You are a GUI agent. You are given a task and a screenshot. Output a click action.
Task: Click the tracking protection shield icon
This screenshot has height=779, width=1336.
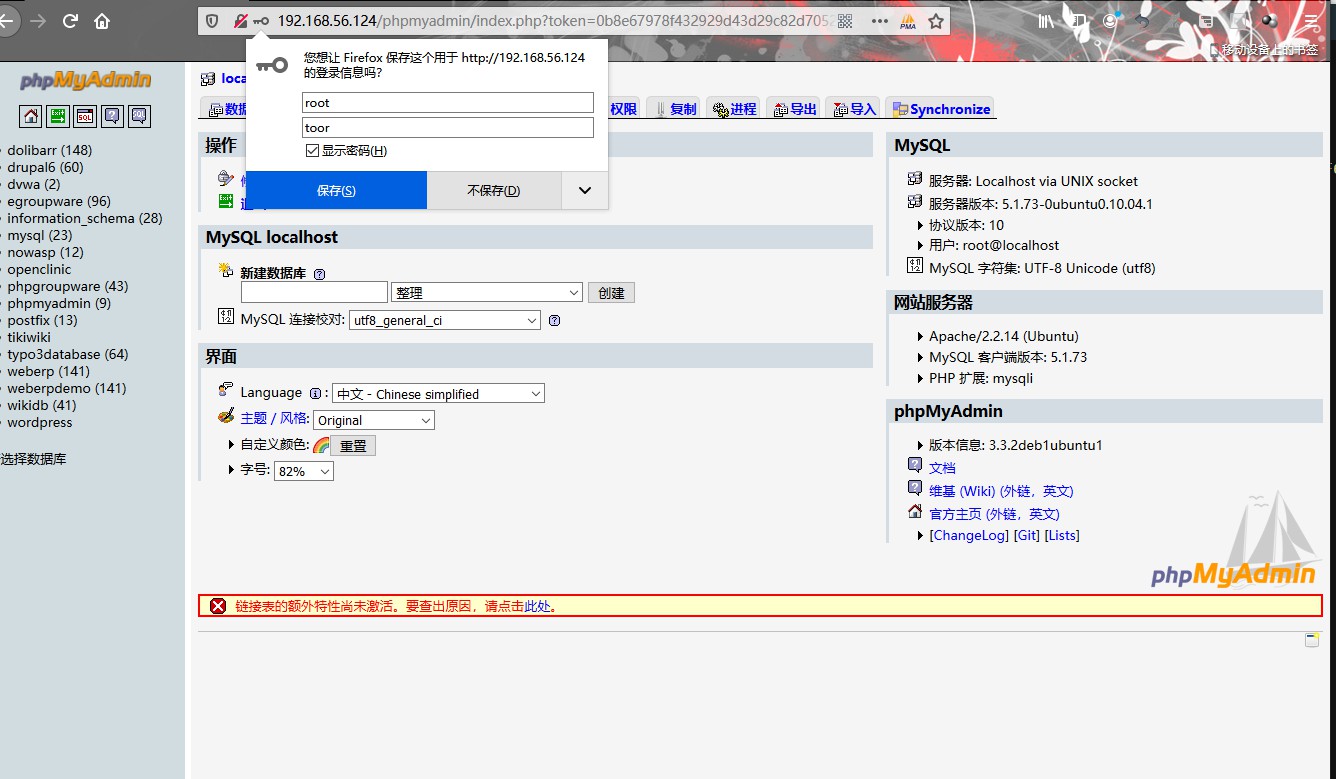pos(212,21)
